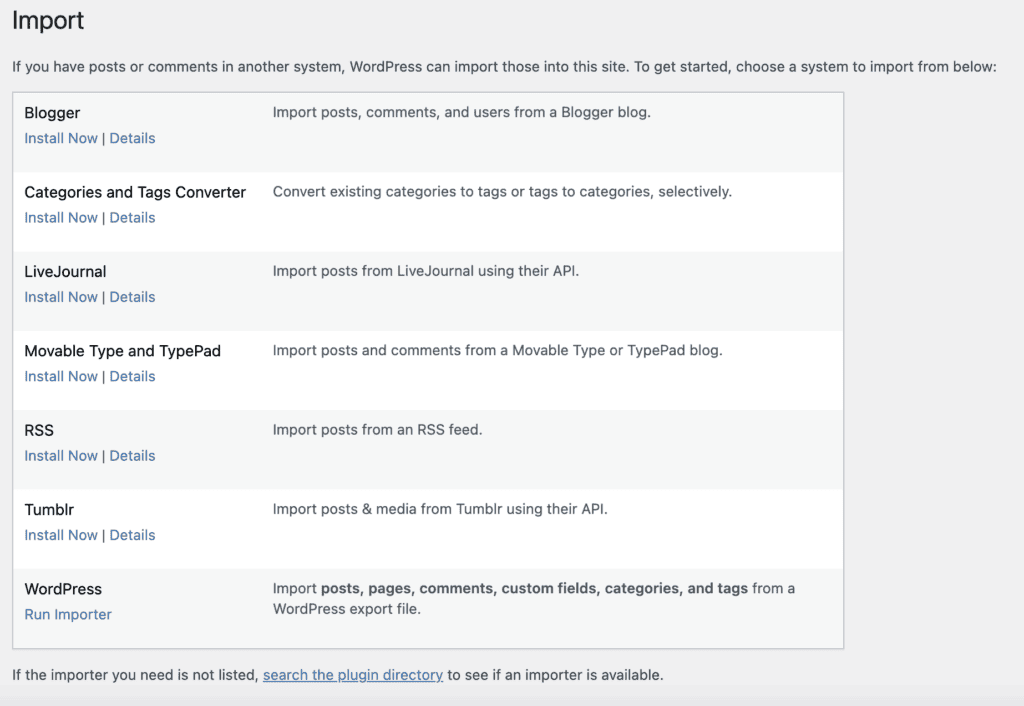View Details for Categories and Tags Converter
Image resolution: width=1024 pixels, height=706 pixels.
coord(132,217)
